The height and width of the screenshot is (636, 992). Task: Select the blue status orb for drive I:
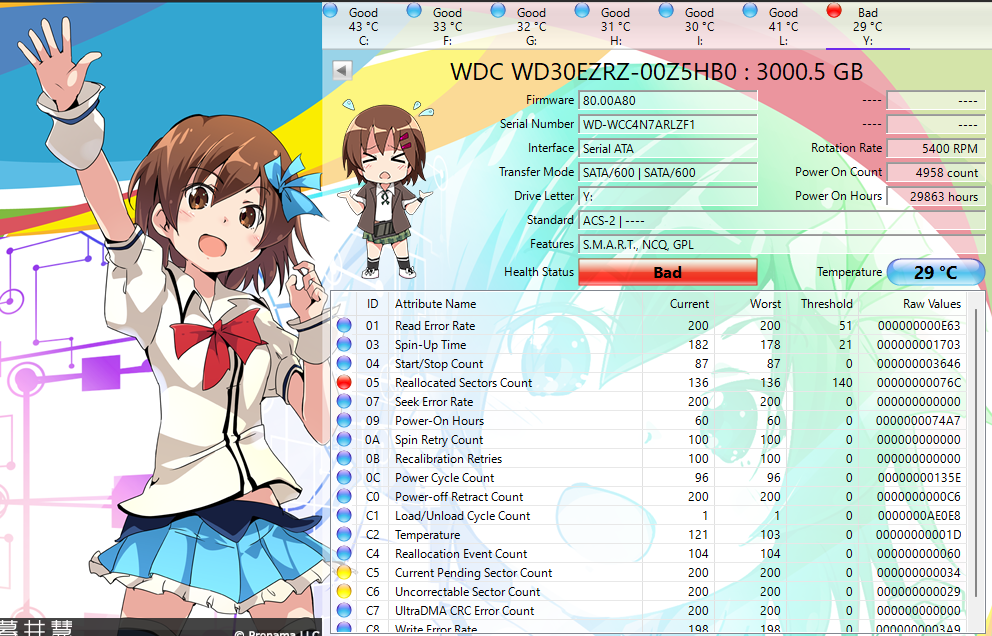tap(666, 10)
